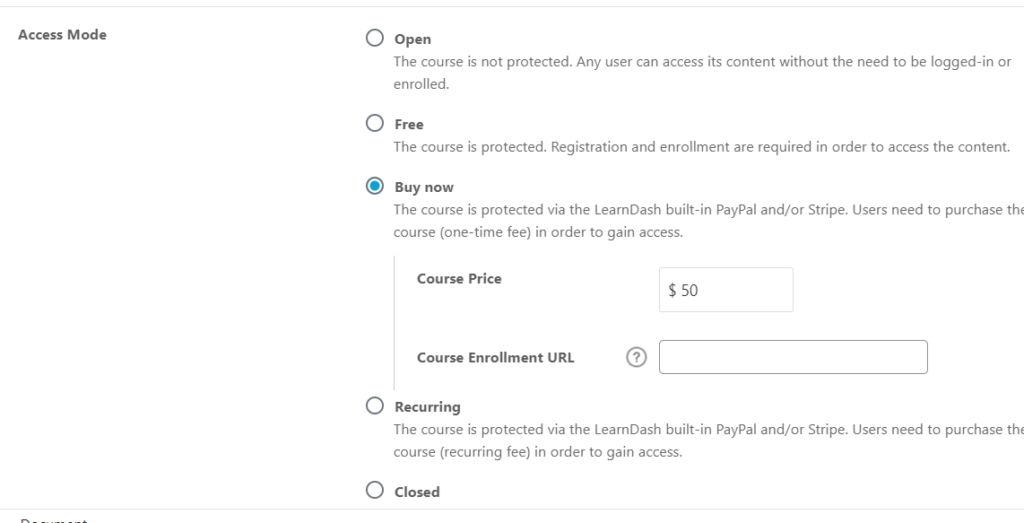Viewport: 1024px width, 523px height.
Task: Click the Buy now option label
Action: click(x=424, y=187)
